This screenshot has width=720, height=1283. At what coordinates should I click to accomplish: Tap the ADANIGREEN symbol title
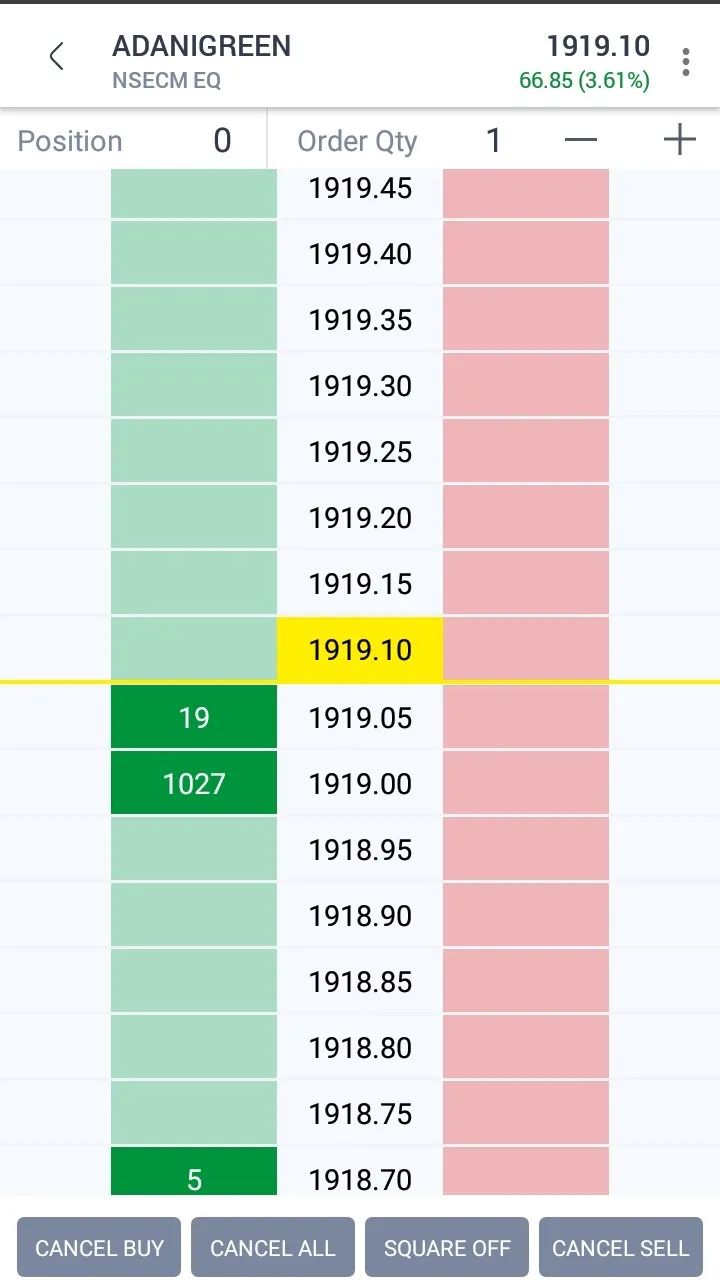pyautogui.click(x=201, y=46)
